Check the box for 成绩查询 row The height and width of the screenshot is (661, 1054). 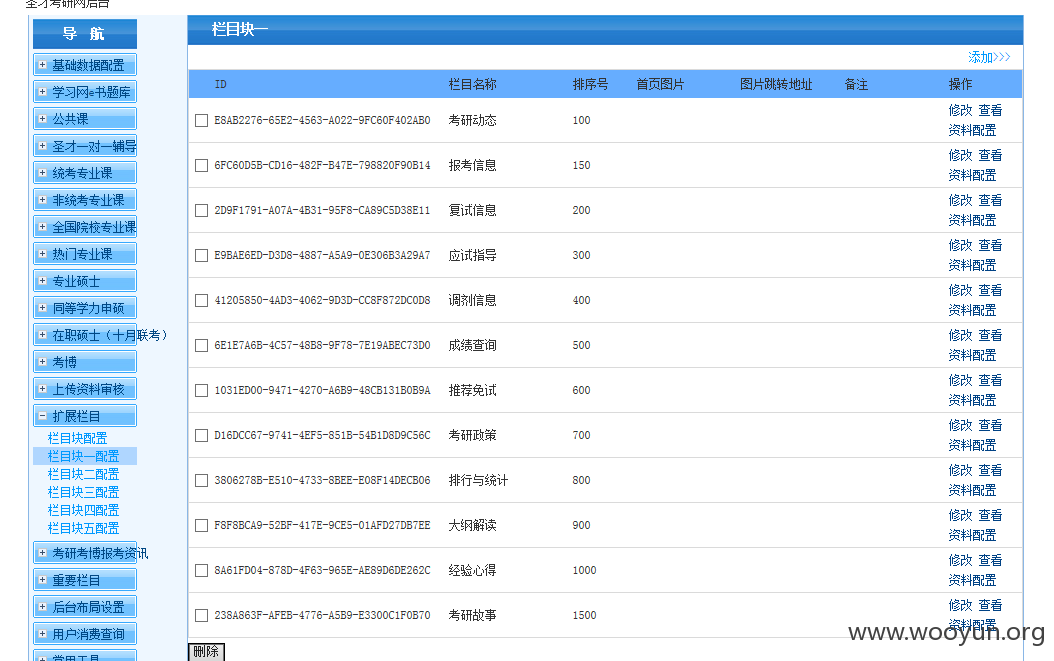(x=201, y=346)
